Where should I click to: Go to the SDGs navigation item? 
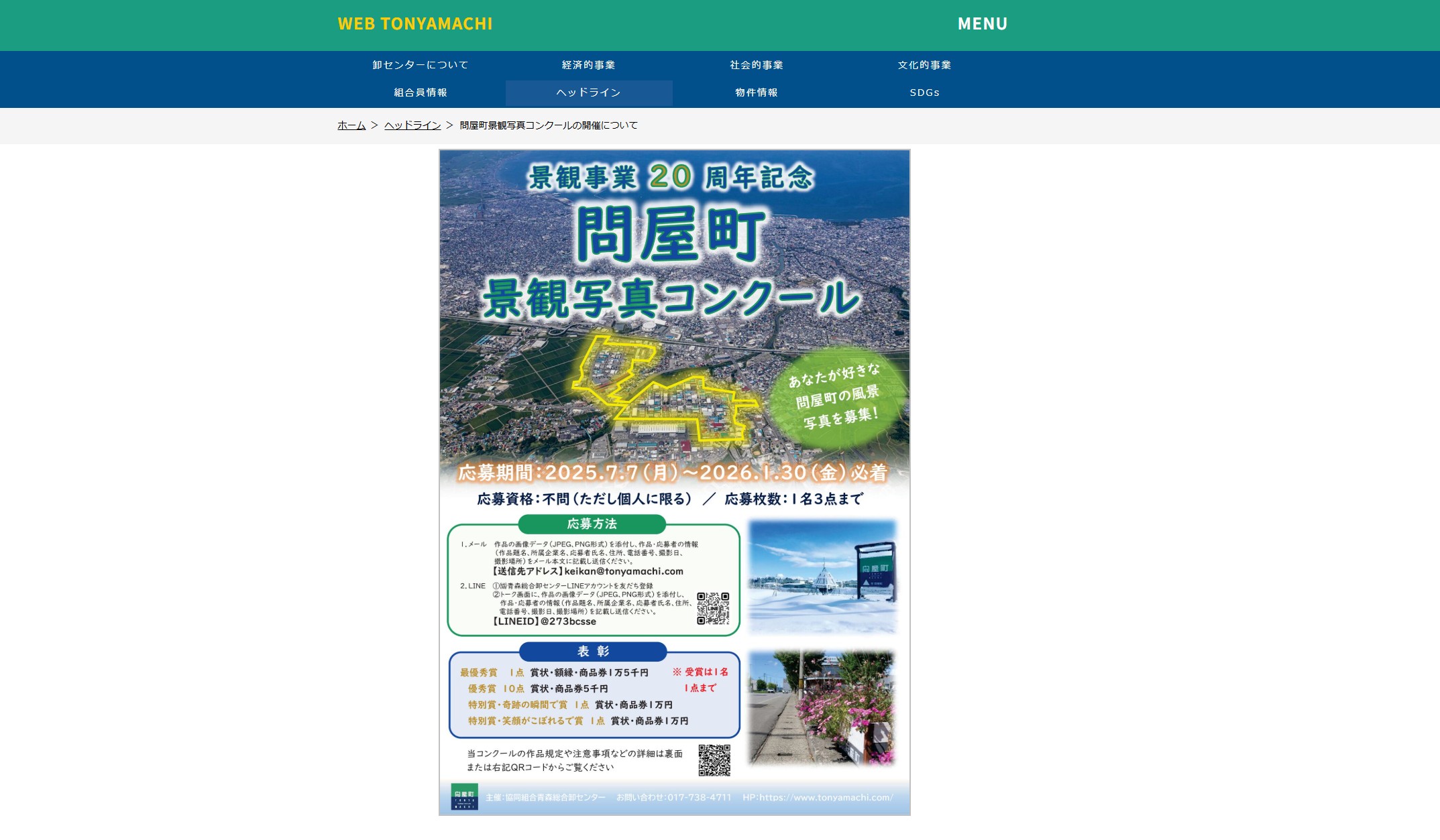click(924, 93)
